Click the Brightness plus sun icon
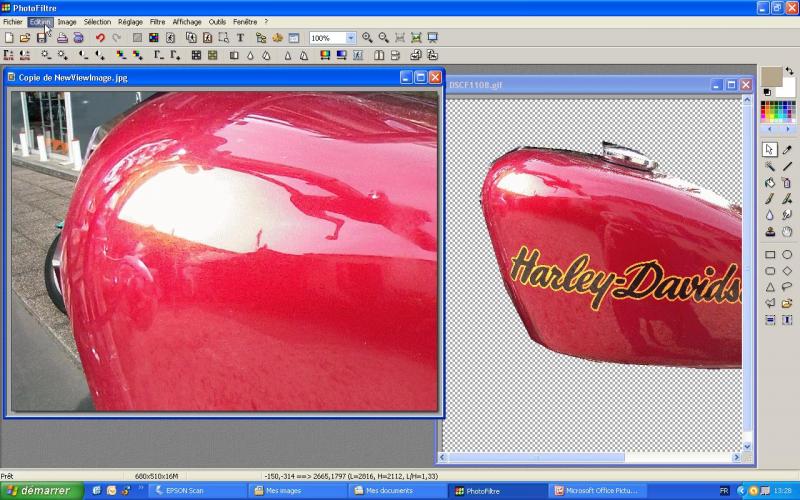 point(62,55)
